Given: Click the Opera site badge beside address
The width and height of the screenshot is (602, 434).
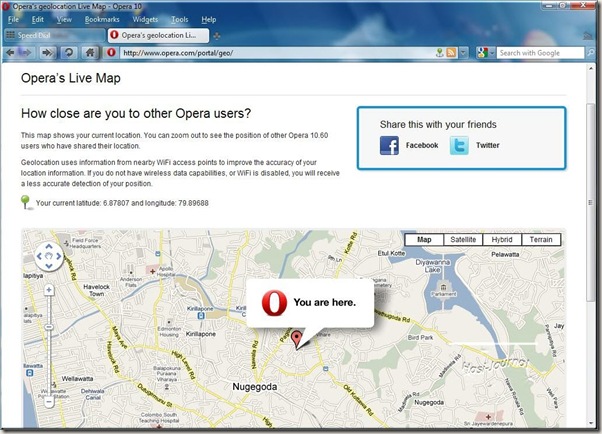Looking at the screenshot, I should [111, 53].
